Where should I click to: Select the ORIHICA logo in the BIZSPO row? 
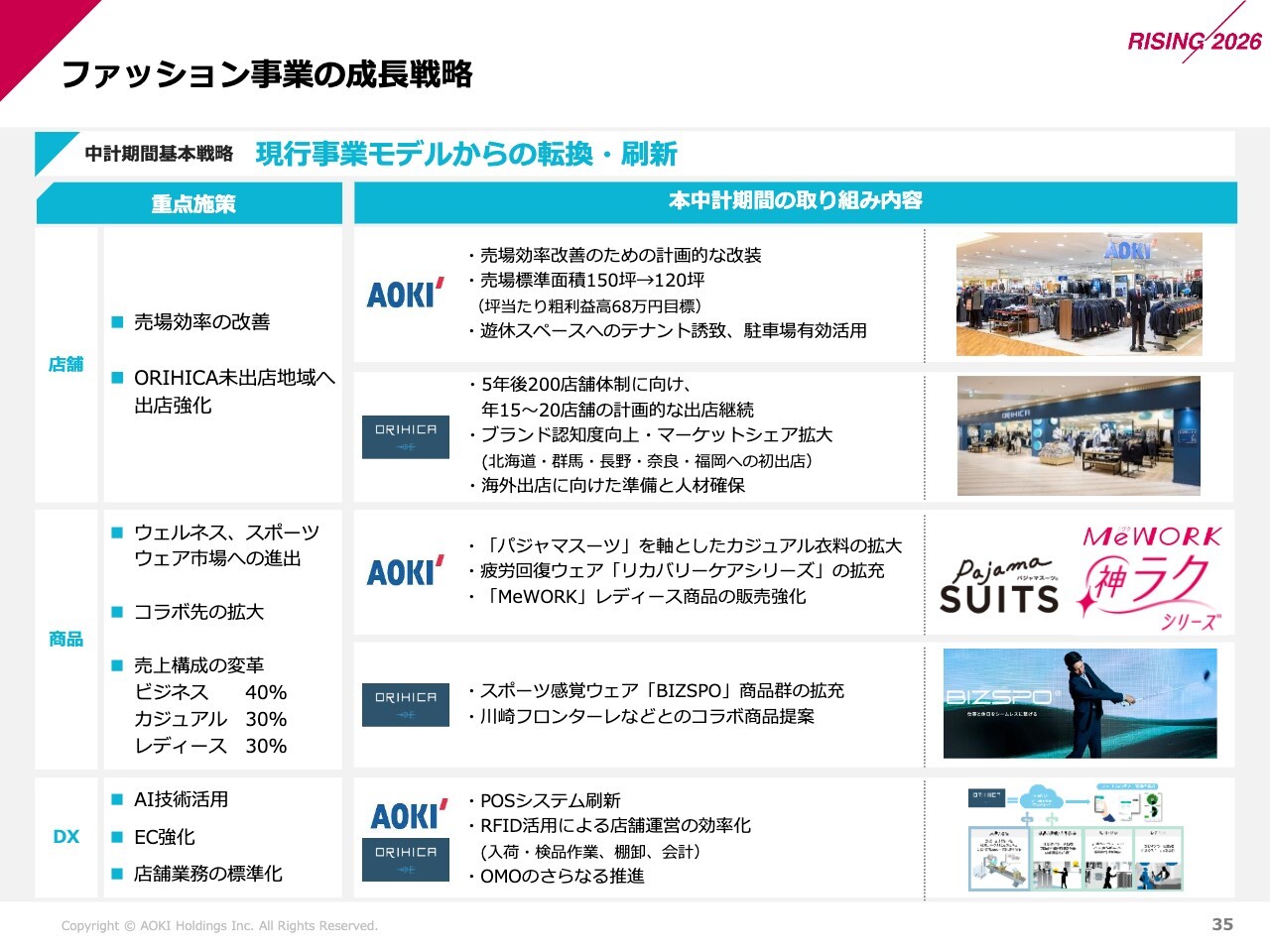[x=406, y=704]
